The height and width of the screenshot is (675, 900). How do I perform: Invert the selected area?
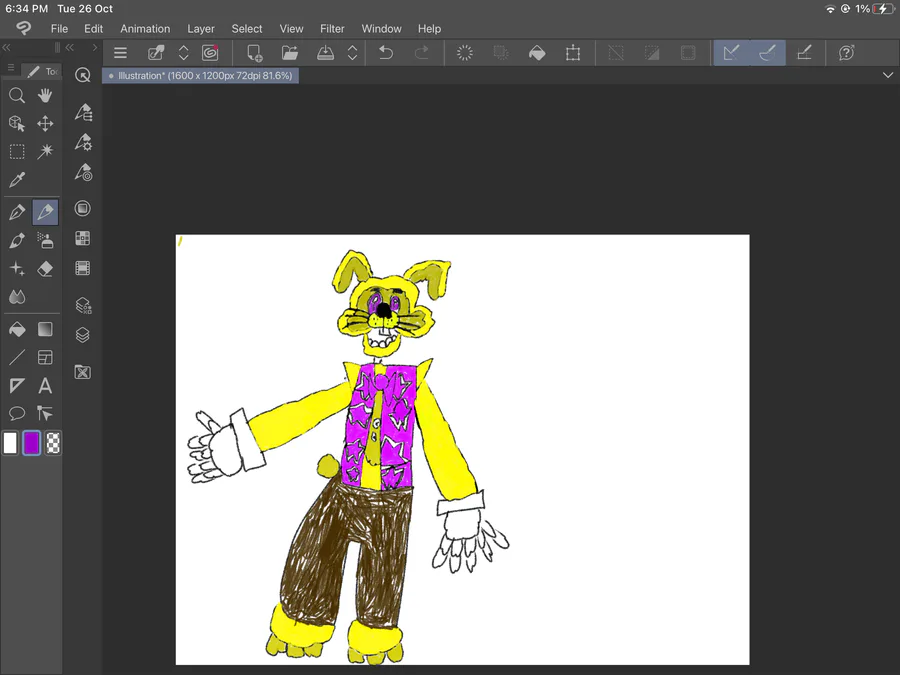[x=652, y=53]
